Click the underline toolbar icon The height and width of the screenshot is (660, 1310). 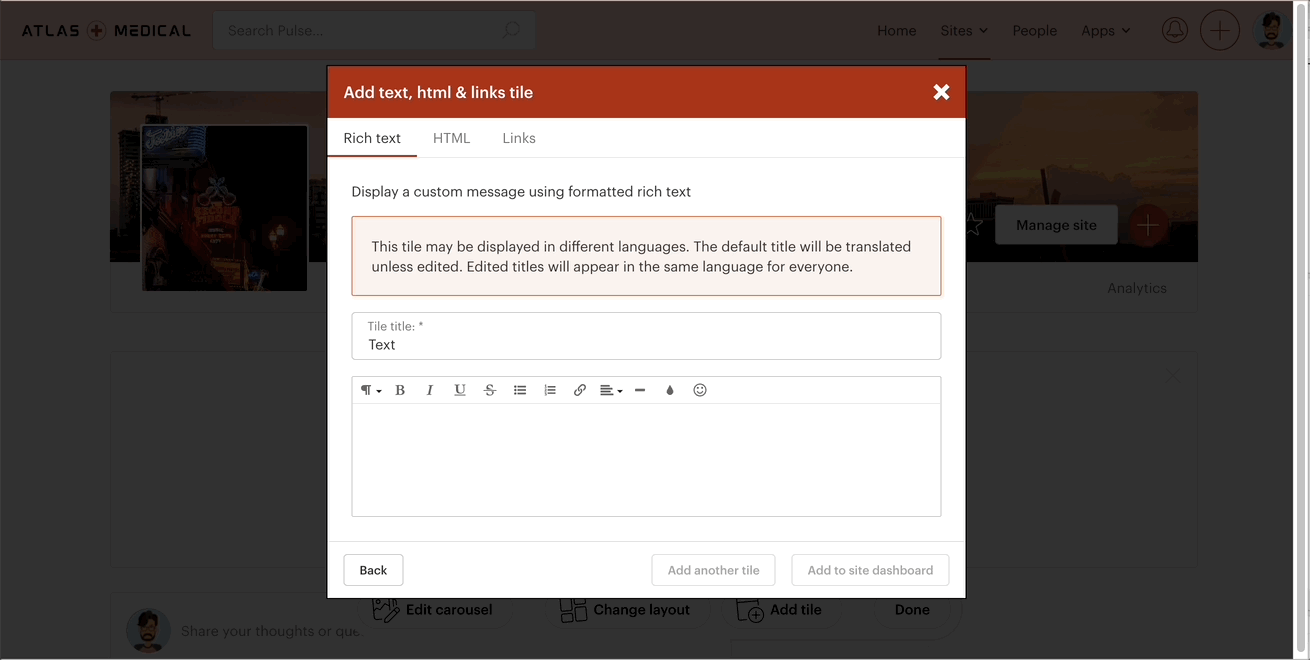pos(460,390)
